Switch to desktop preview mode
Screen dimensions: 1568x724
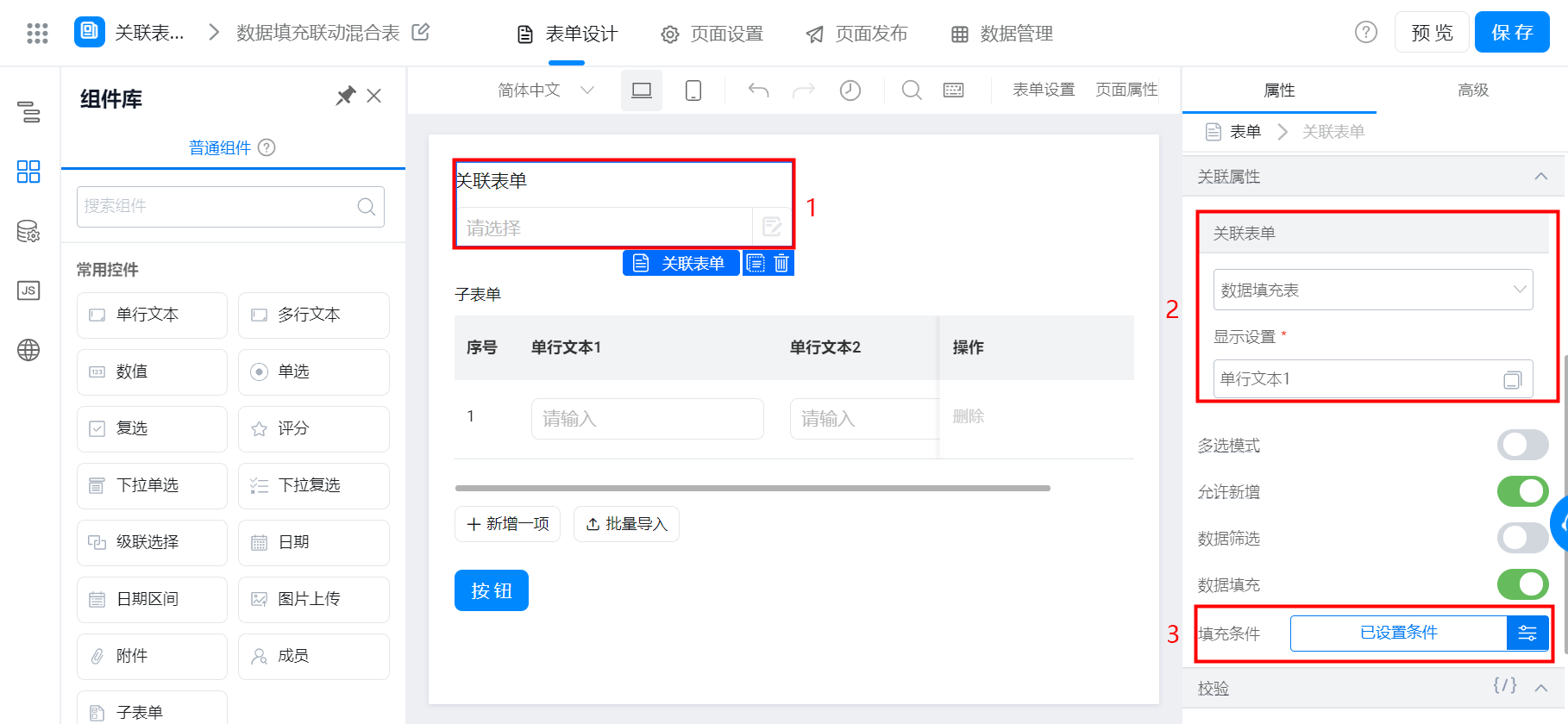642,90
